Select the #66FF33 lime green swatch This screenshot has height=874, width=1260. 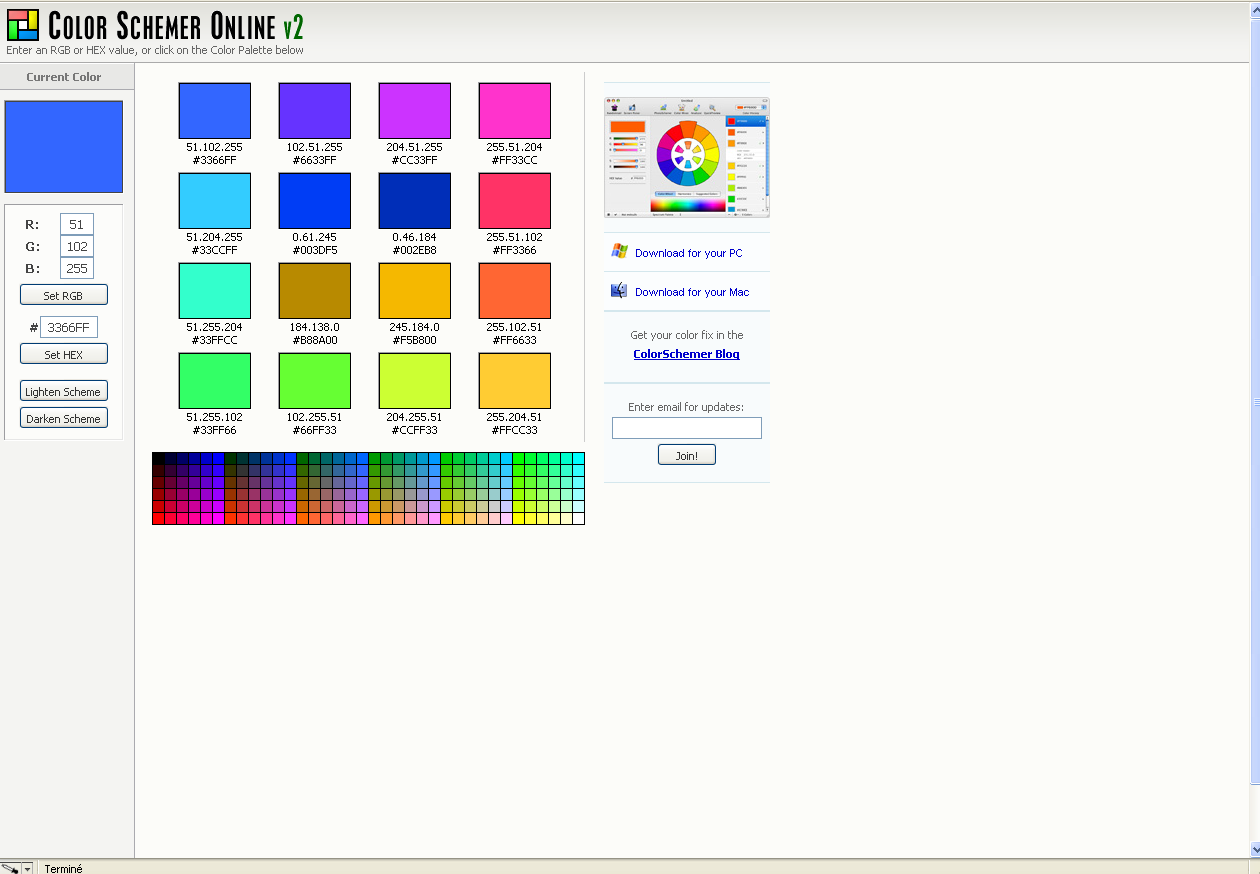(315, 380)
